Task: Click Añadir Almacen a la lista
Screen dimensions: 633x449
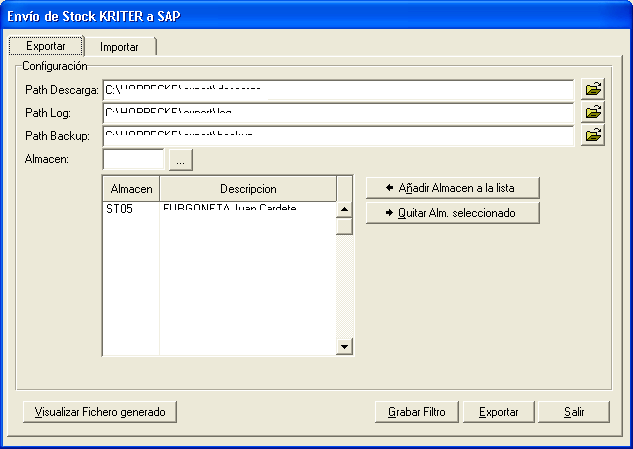Action: tap(453, 188)
